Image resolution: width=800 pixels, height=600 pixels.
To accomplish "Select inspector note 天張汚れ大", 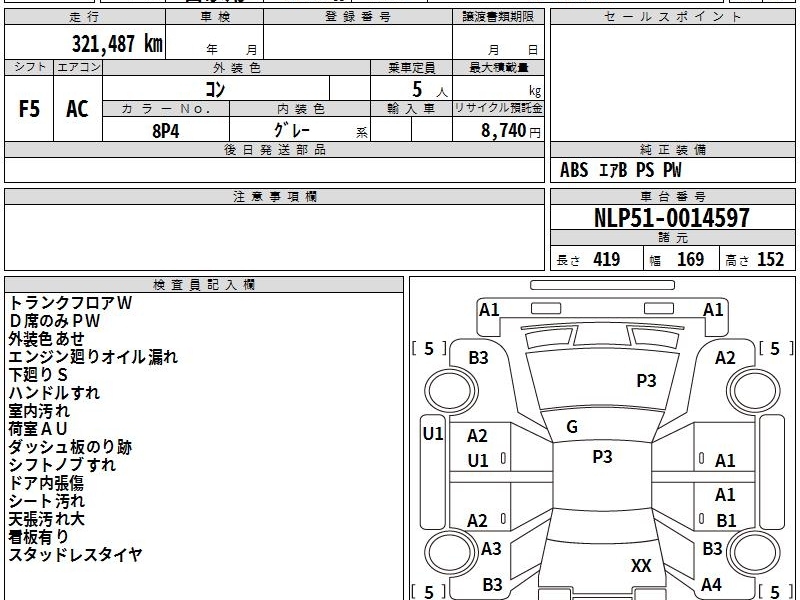I will [x=46, y=519].
